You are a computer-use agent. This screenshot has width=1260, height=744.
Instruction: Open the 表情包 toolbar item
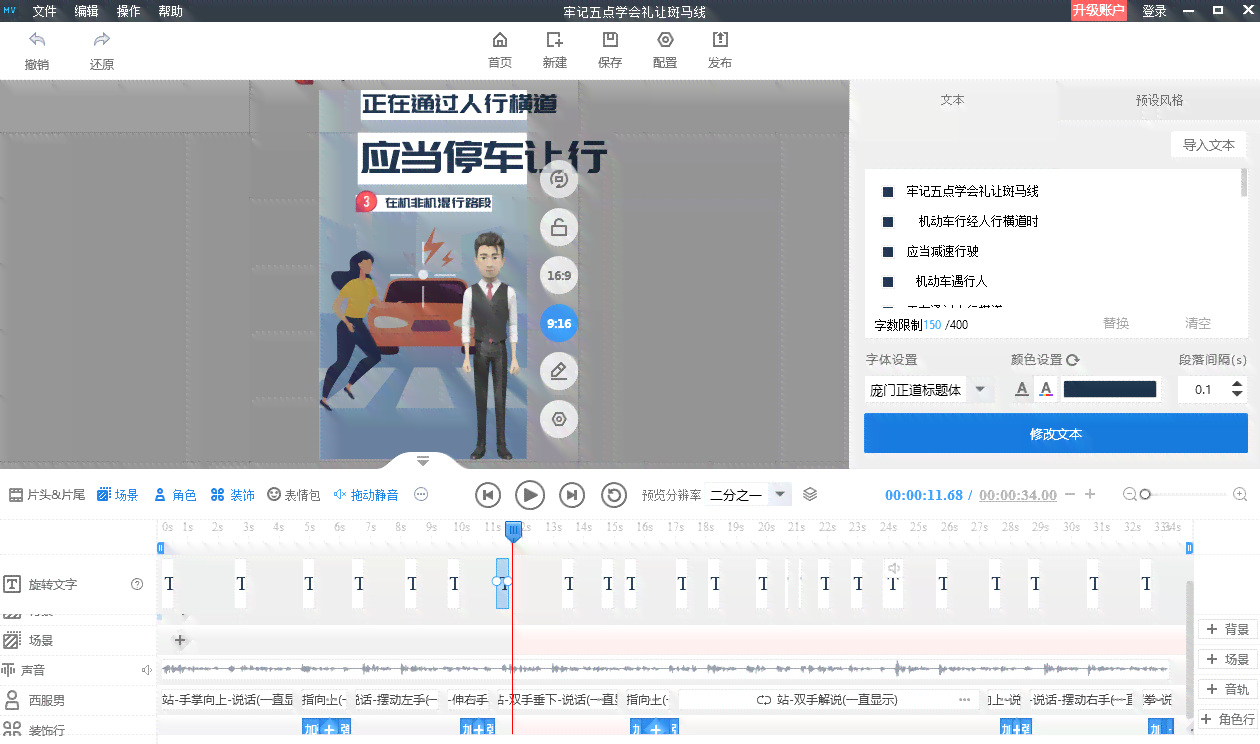point(294,495)
